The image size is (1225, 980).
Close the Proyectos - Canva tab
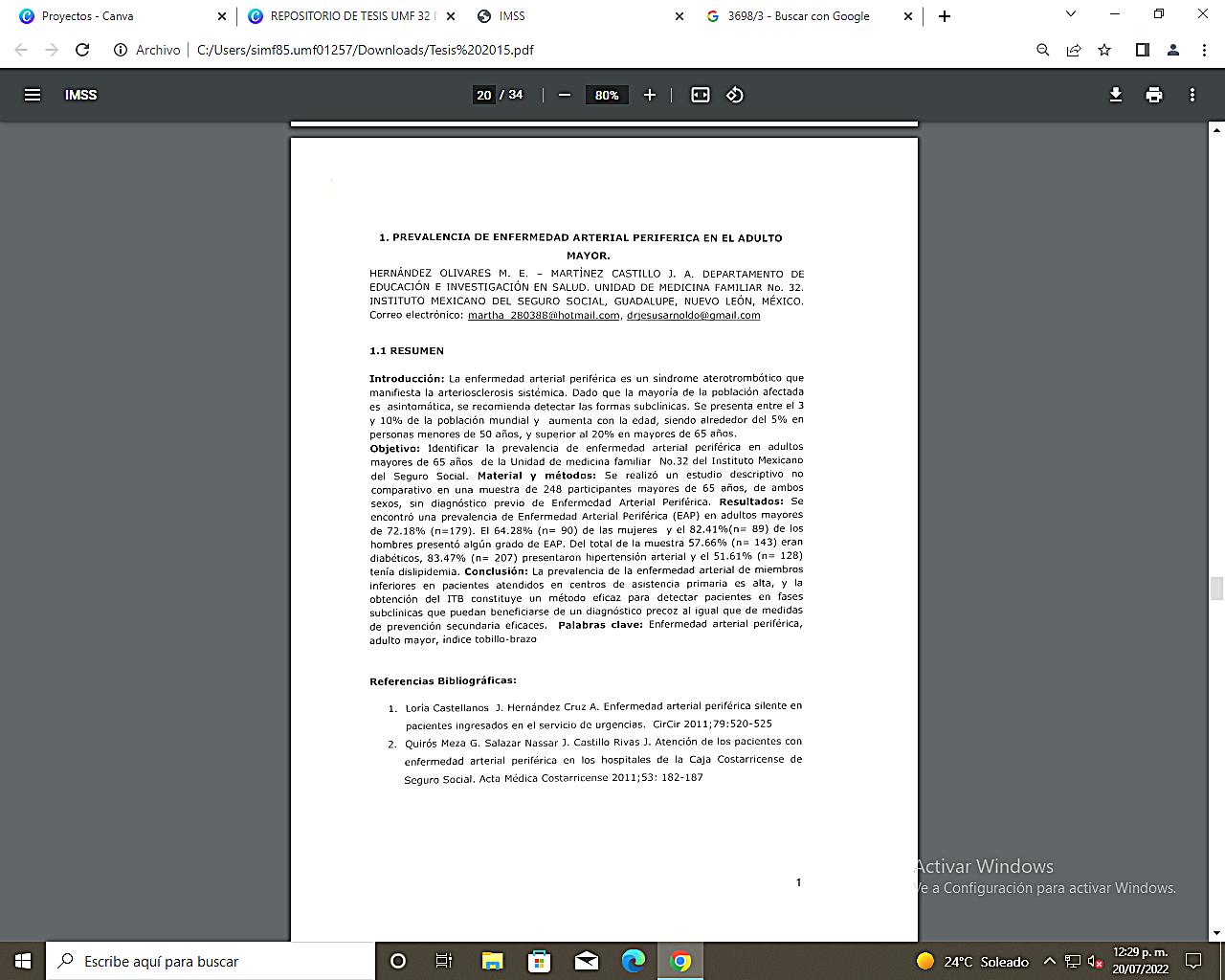click(x=222, y=16)
